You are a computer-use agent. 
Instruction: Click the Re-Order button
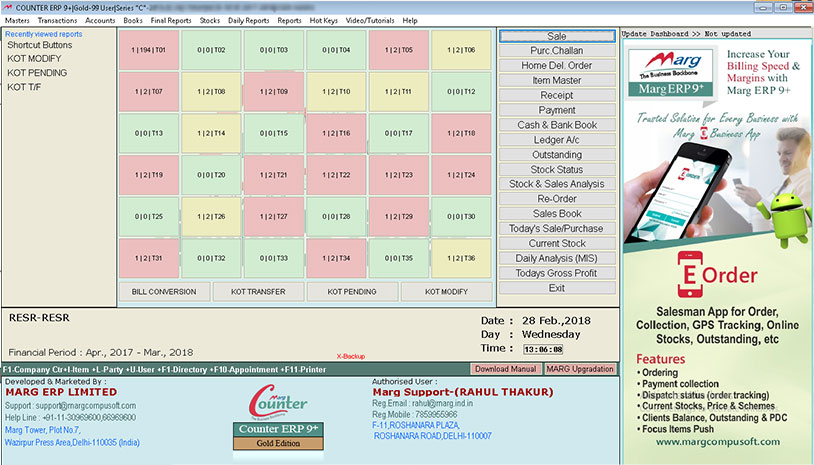click(x=557, y=199)
